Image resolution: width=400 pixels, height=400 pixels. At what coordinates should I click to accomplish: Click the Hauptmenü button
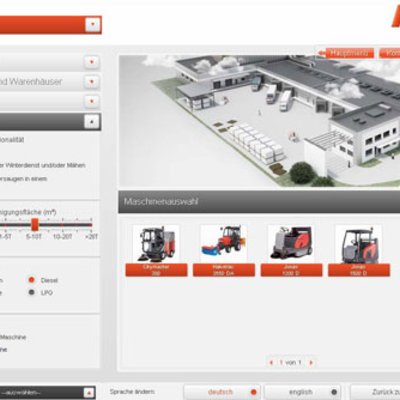tap(349, 53)
